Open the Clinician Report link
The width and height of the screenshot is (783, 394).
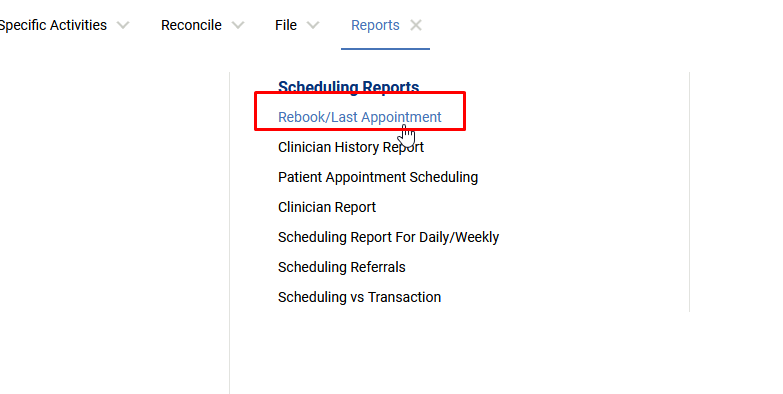[x=327, y=207]
